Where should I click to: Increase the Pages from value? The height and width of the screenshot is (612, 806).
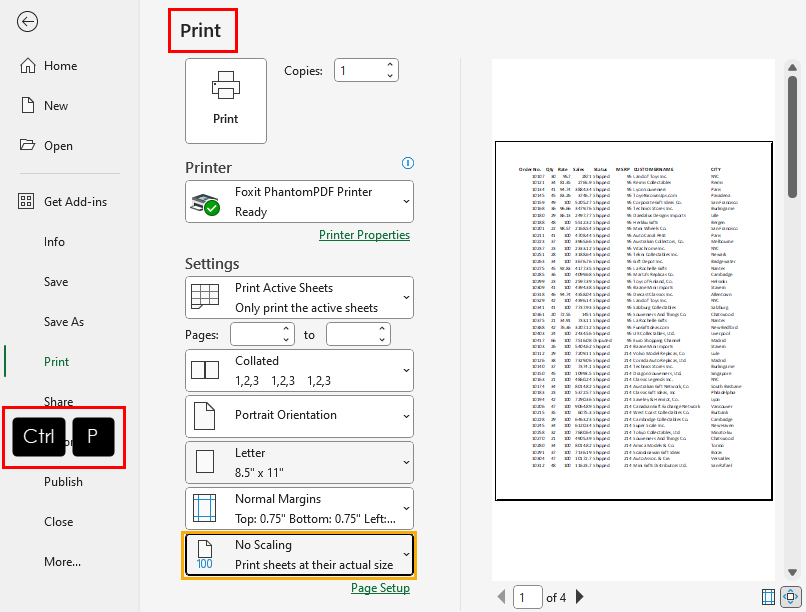click(x=286, y=328)
